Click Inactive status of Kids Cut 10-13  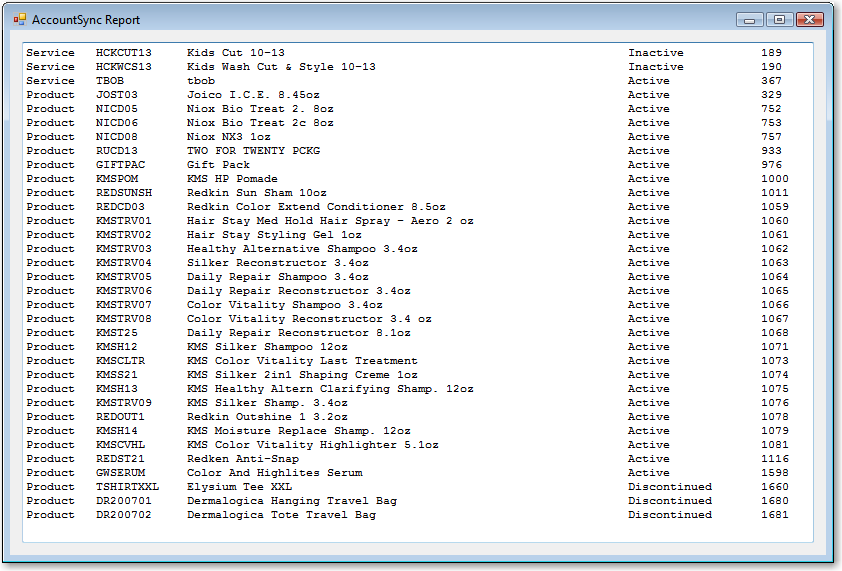(x=655, y=53)
